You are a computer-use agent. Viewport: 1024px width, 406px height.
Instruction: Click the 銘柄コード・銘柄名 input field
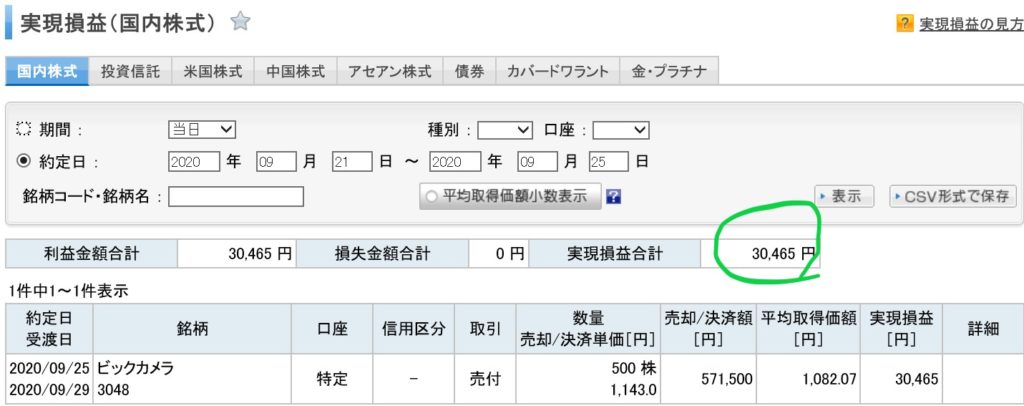tap(236, 196)
